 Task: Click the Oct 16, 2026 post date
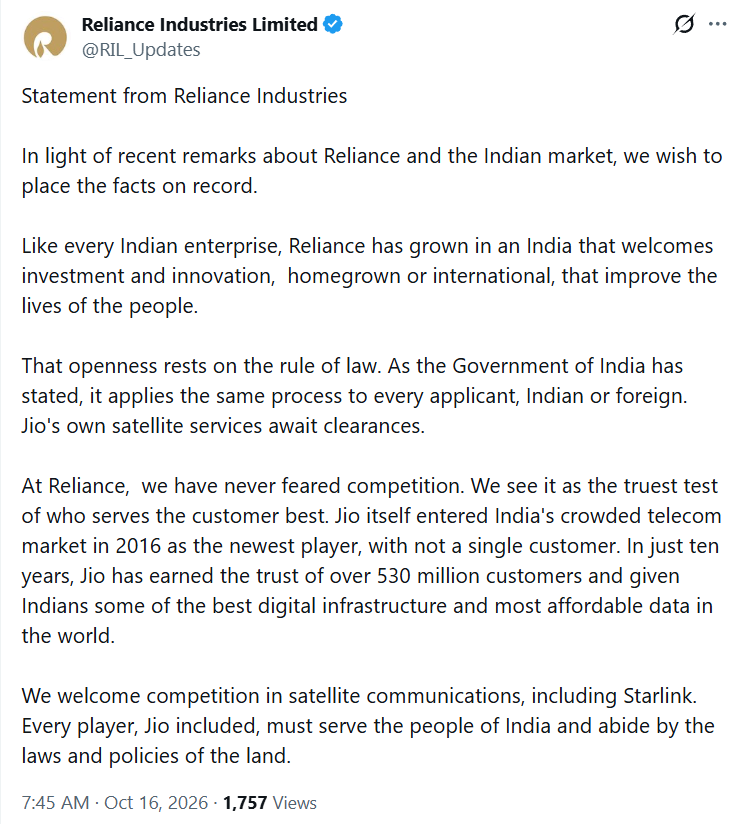(x=156, y=802)
